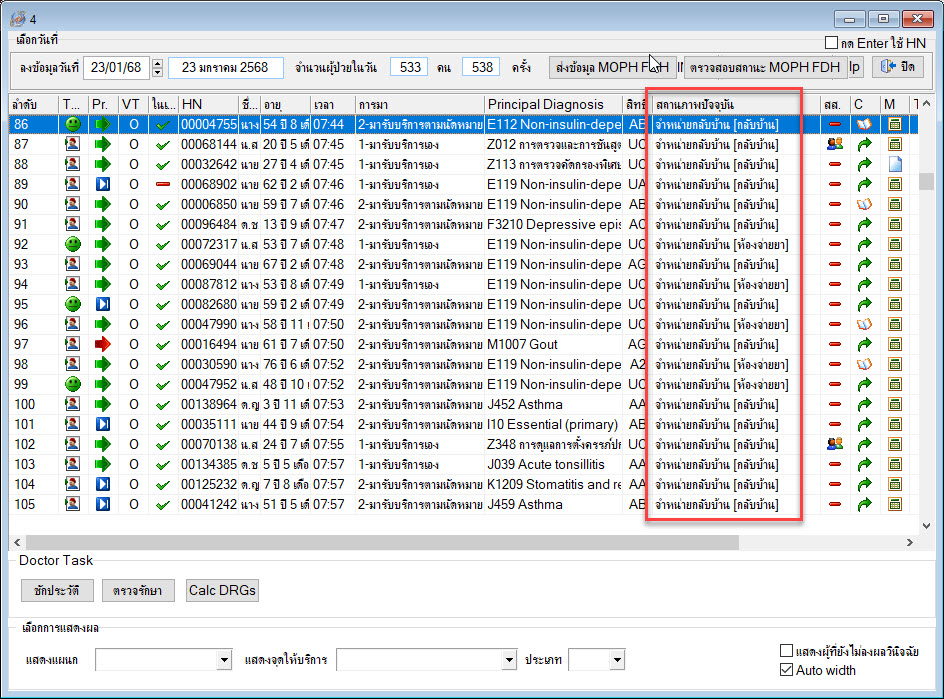This screenshot has height=699, width=944.
Task: Click two-people icon in row 87
Action: click(x=835, y=144)
